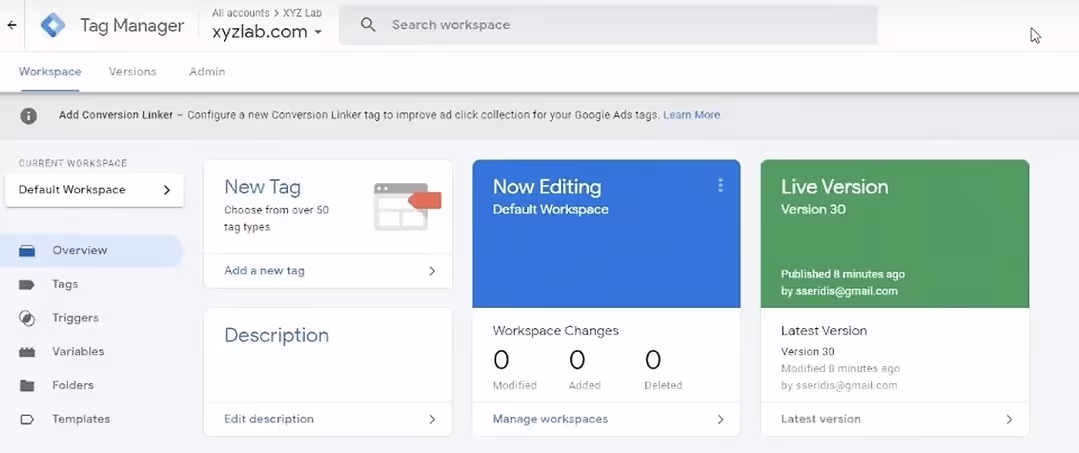Screen dimensions: 1079x453
Task: Click the info icon beside Add Conversion Linker
Action: click(x=28, y=116)
